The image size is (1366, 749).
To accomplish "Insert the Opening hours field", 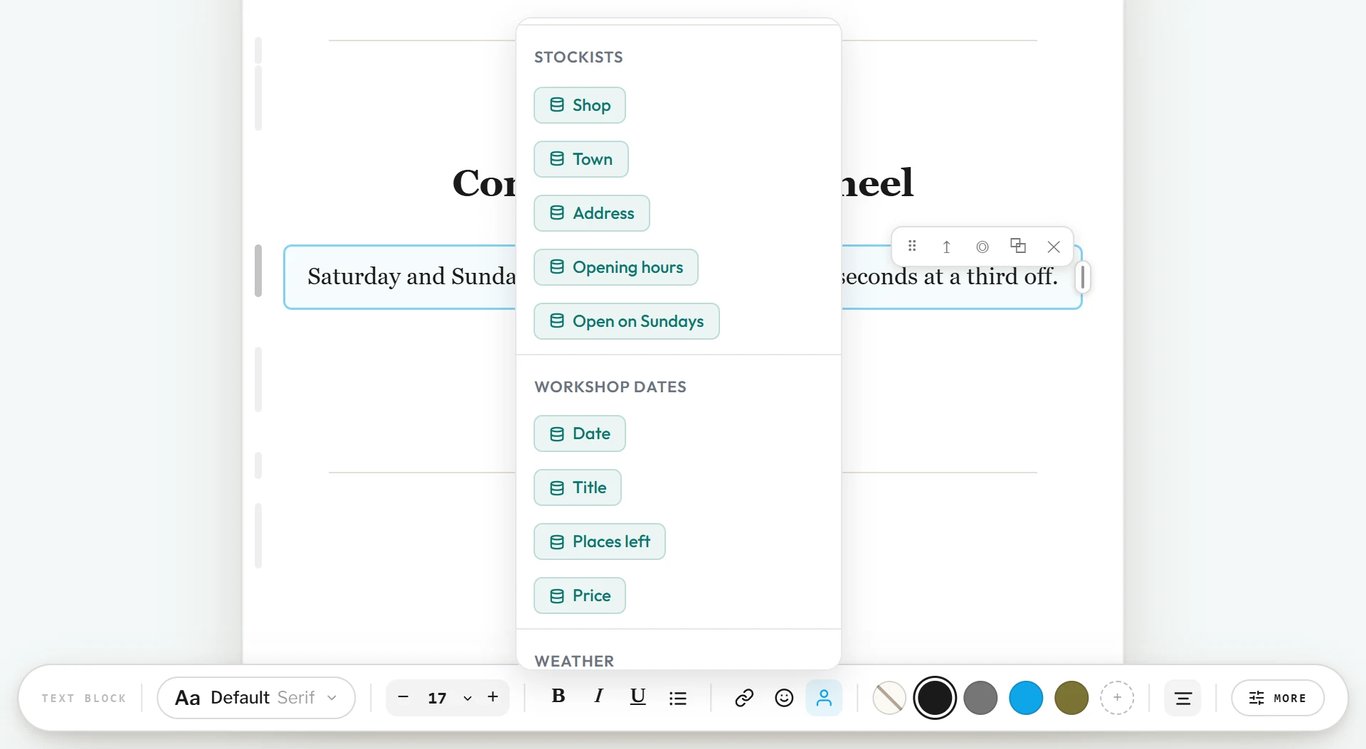I will tap(615, 267).
